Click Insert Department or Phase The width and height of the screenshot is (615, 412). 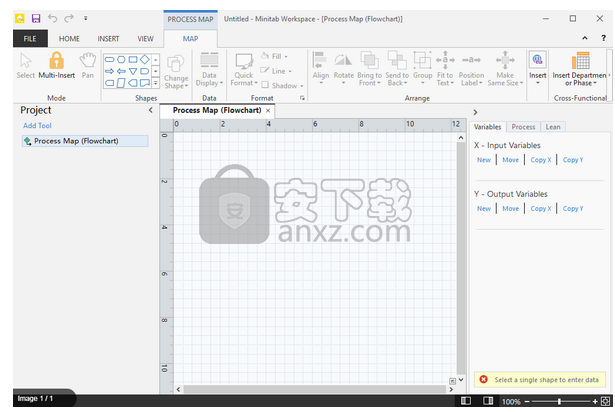point(580,69)
